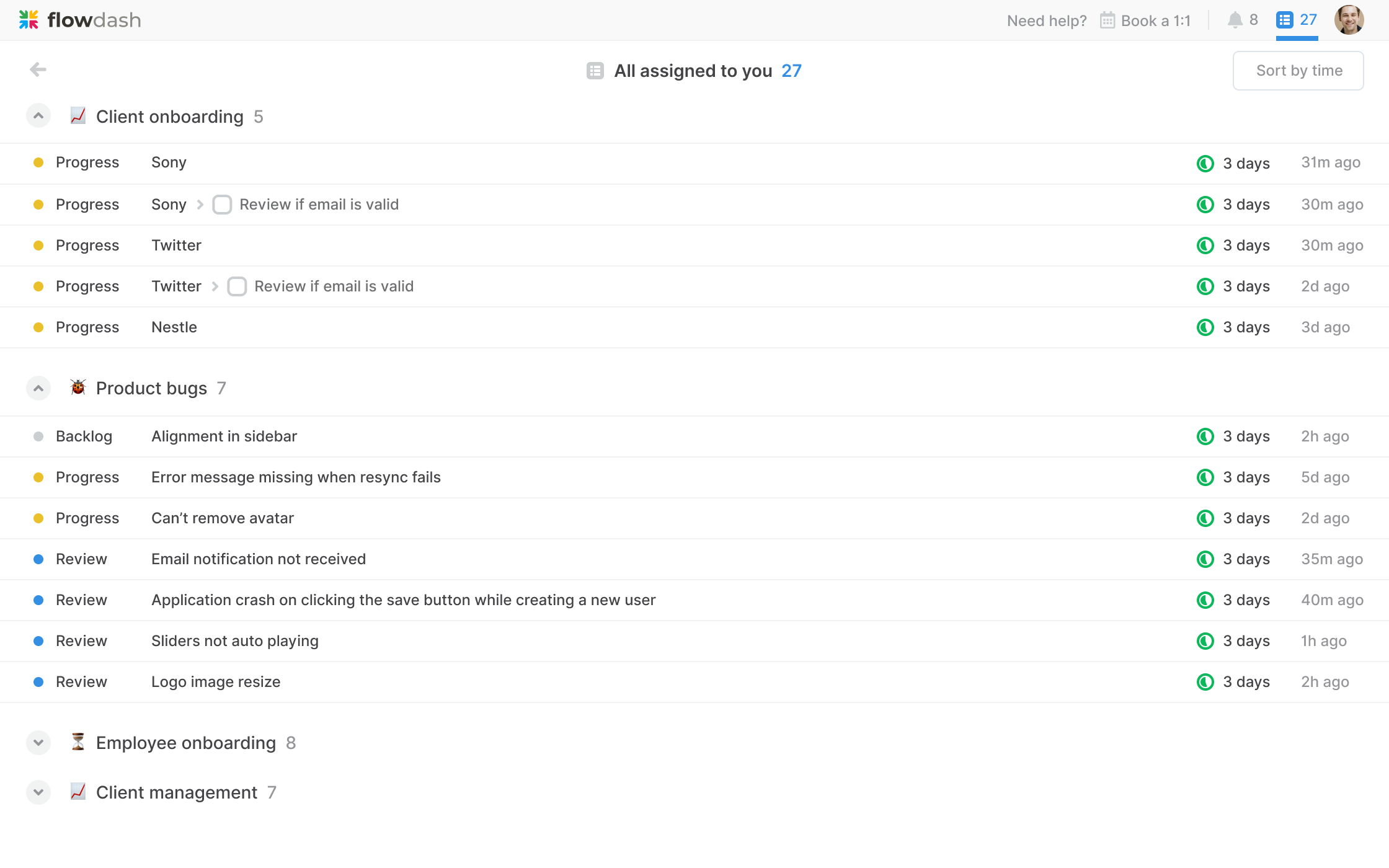Click the Employee onboarding hourglass icon

(x=78, y=742)
